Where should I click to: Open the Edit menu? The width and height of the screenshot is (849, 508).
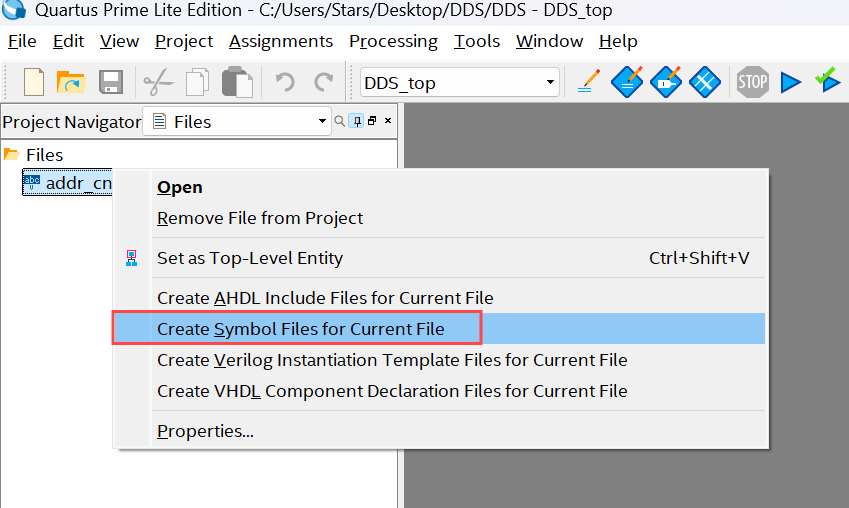(68, 41)
